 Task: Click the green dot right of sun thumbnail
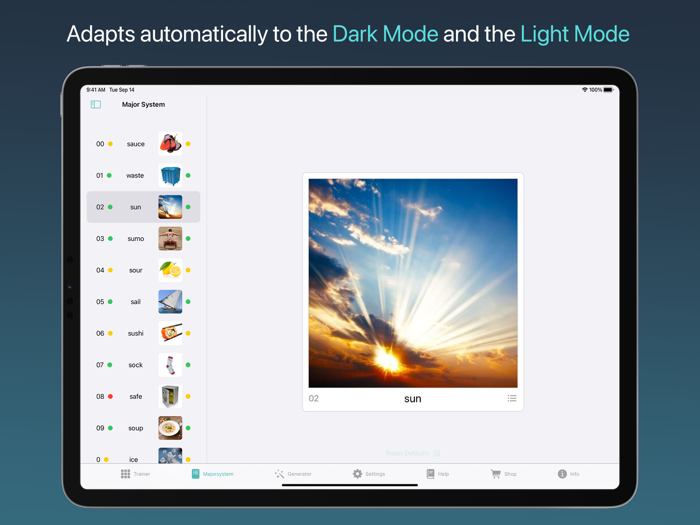click(188, 207)
